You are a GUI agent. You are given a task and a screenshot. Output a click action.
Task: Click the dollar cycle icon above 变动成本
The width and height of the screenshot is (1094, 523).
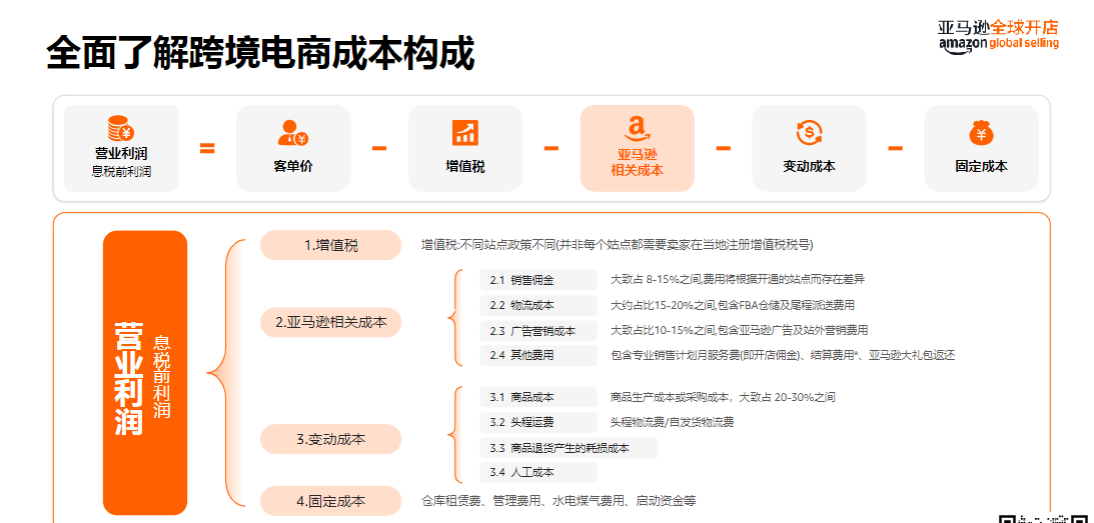809,132
